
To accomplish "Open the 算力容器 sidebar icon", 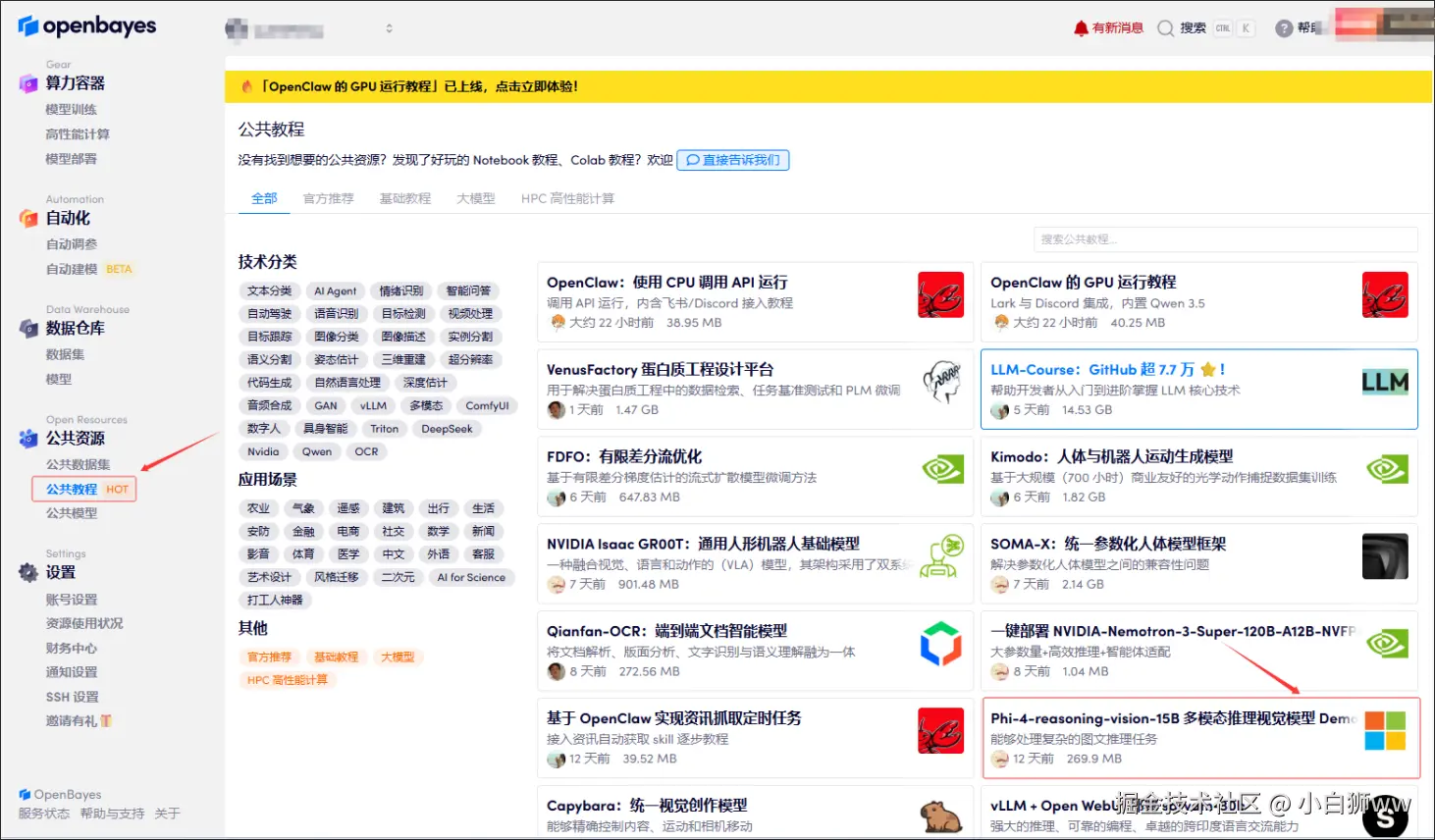I will pos(27,83).
